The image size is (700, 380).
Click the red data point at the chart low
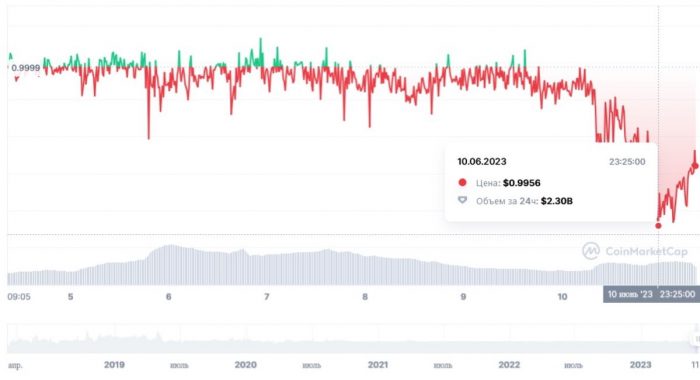click(x=658, y=225)
